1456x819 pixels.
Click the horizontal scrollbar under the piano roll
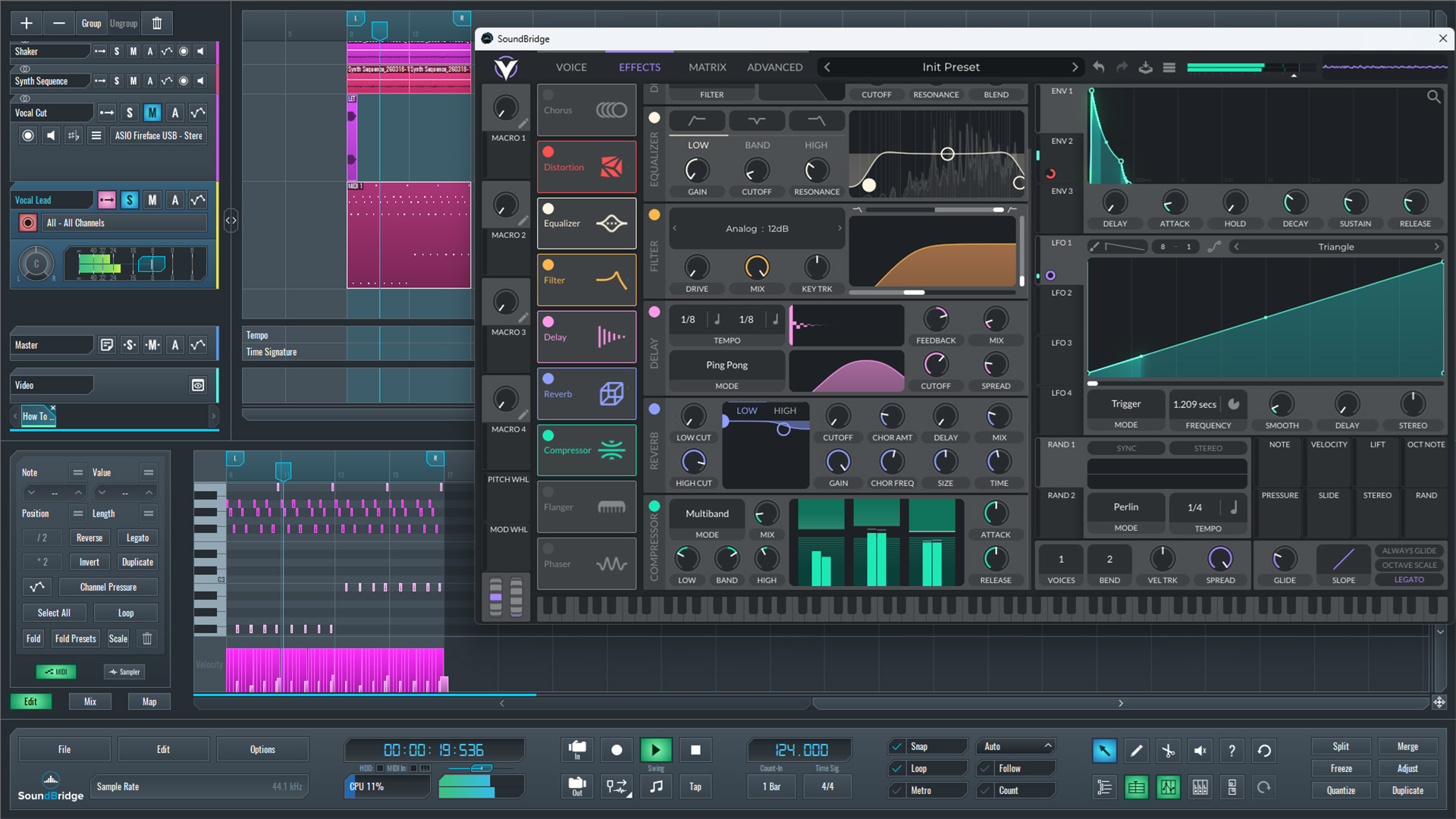tap(811, 704)
